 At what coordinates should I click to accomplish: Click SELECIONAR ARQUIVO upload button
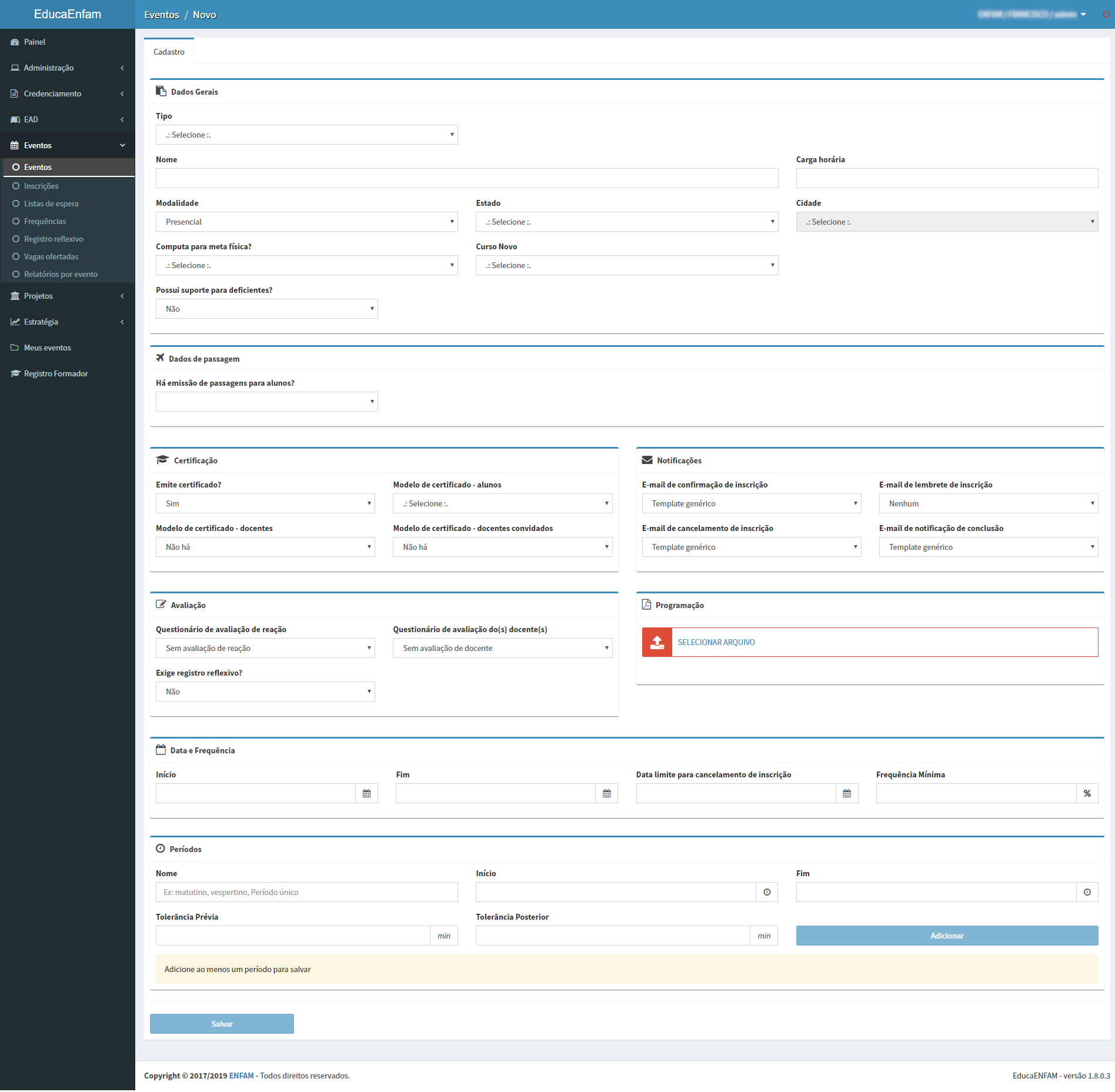(870, 642)
